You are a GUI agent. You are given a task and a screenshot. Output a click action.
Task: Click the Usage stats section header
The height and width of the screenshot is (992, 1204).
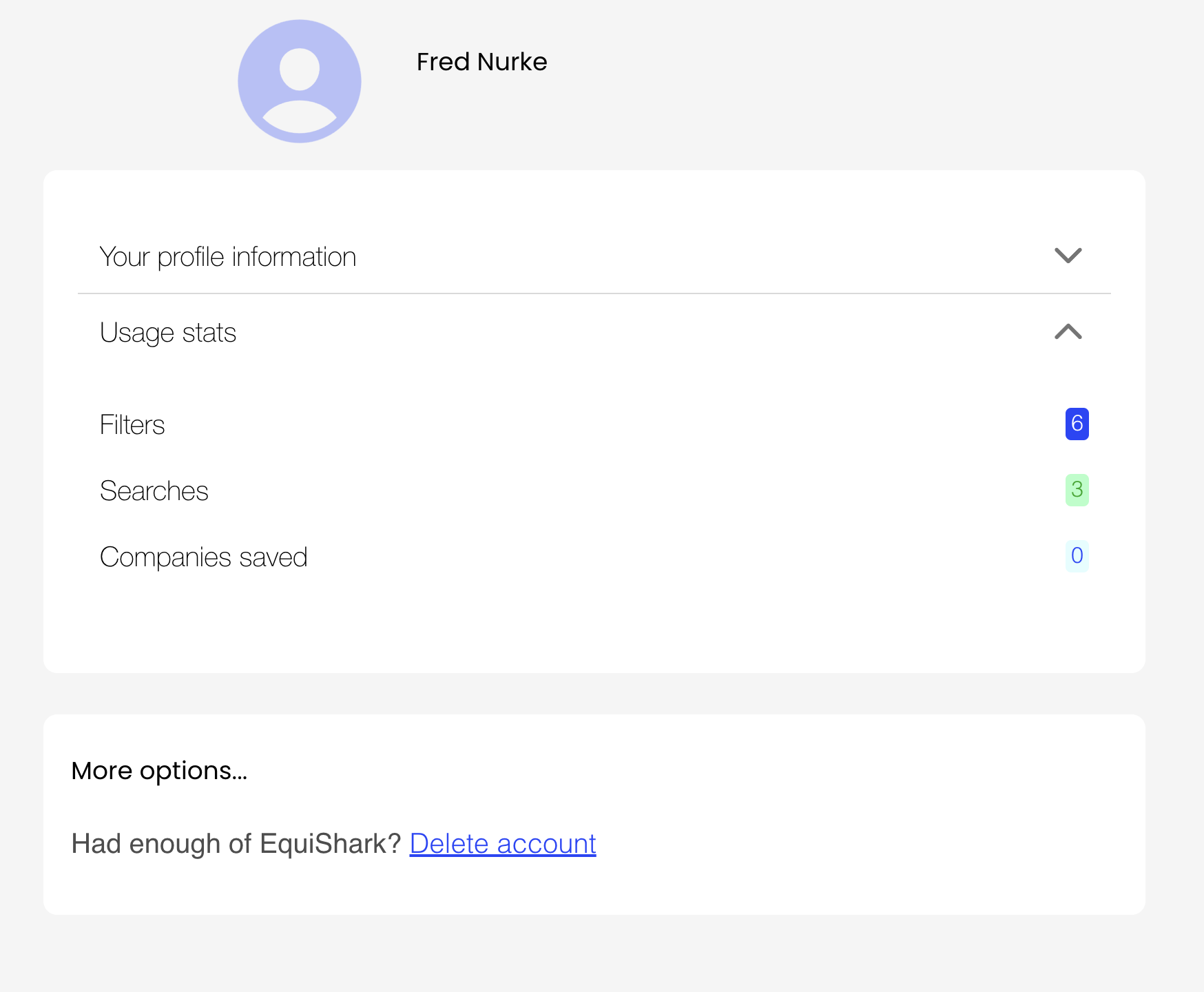coord(168,332)
